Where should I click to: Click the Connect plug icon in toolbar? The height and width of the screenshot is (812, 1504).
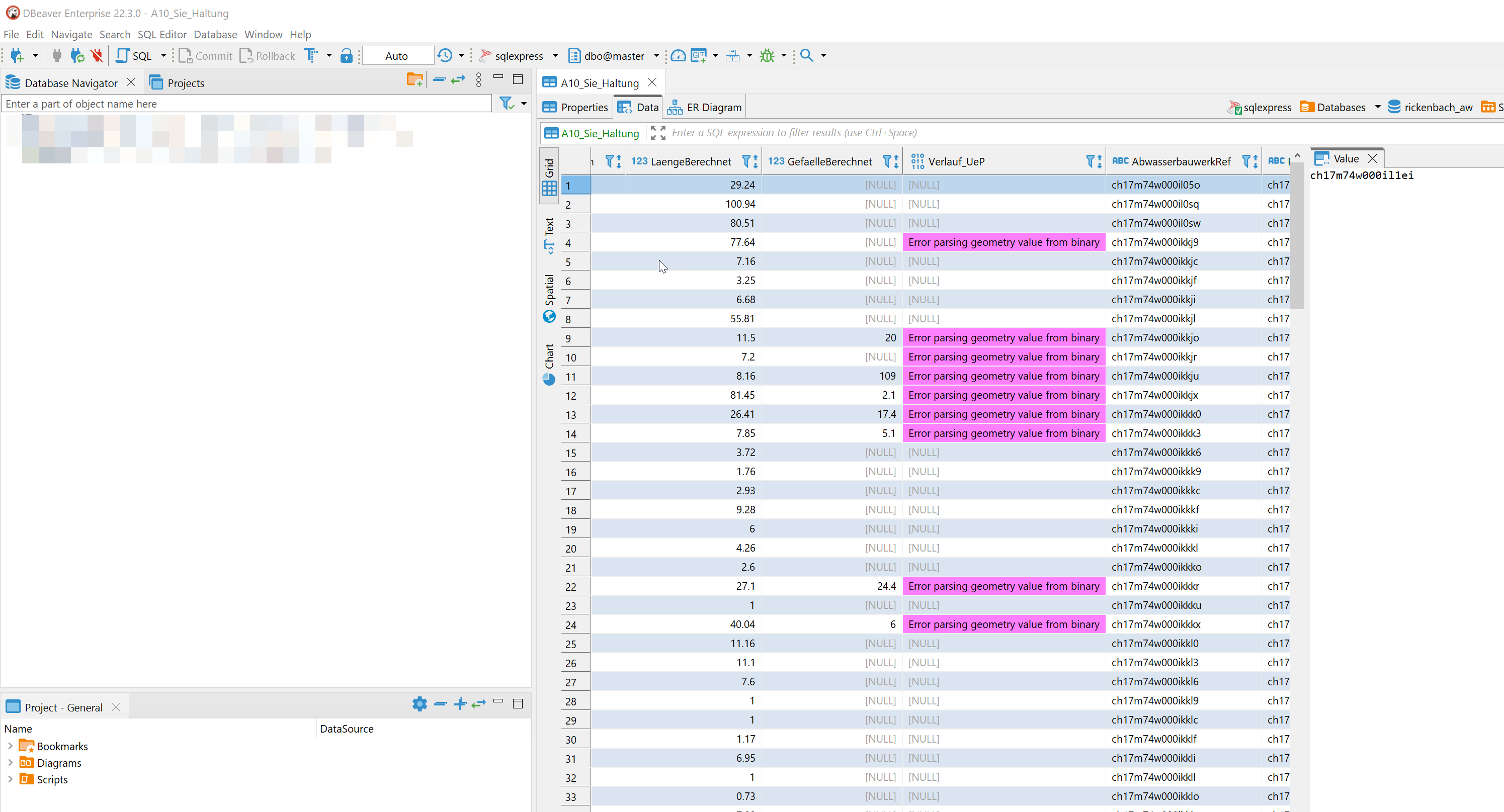point(57,55)
